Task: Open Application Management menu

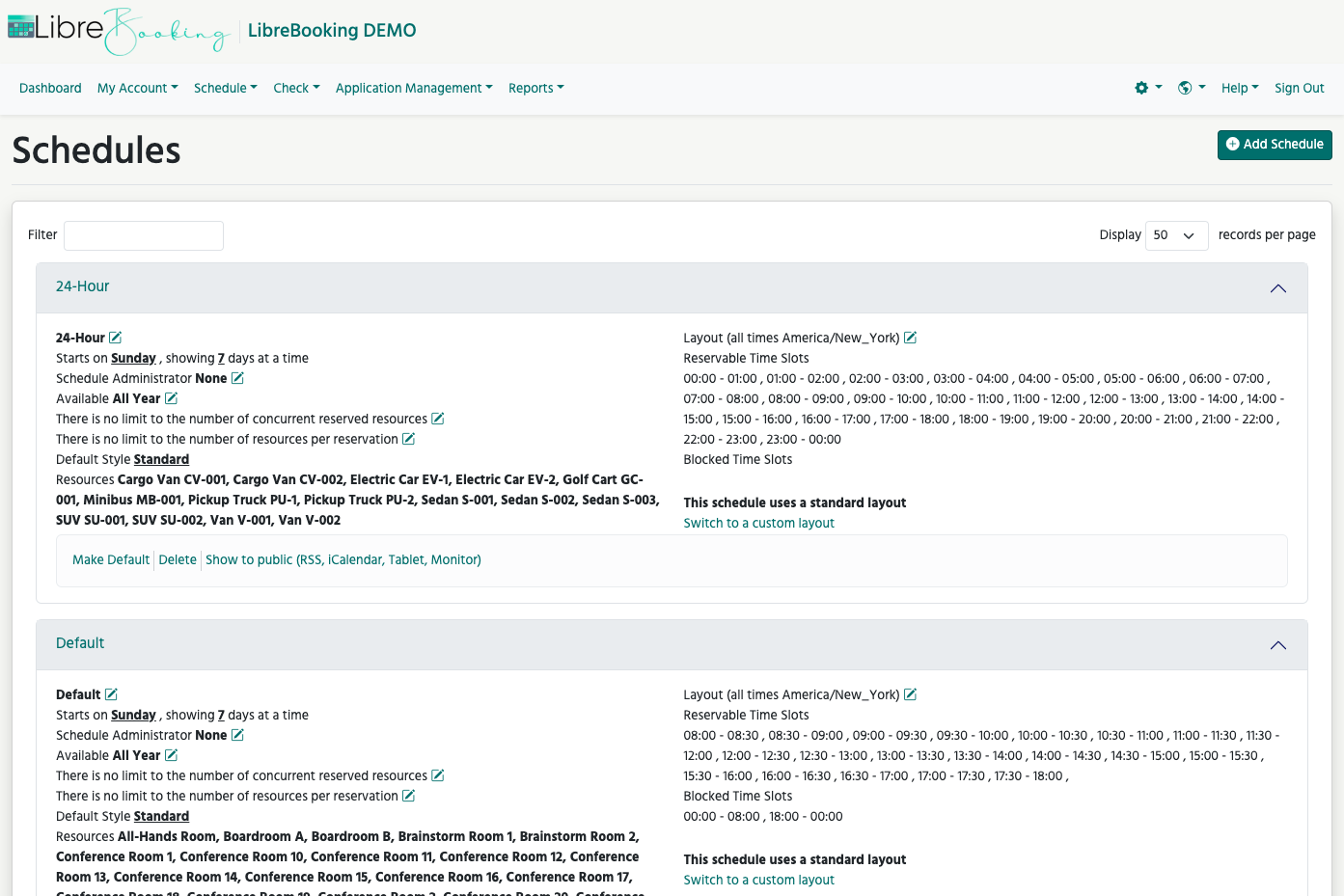Action: tap(414, 88)
